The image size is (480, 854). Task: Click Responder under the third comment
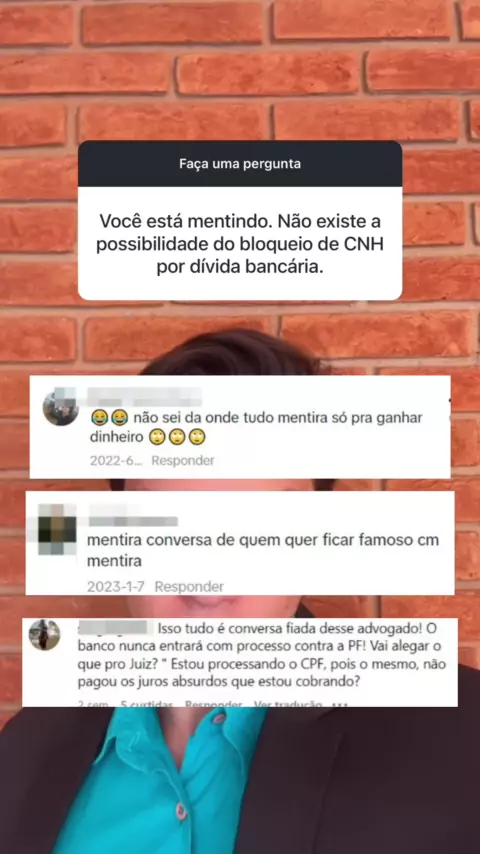(213, 704)
